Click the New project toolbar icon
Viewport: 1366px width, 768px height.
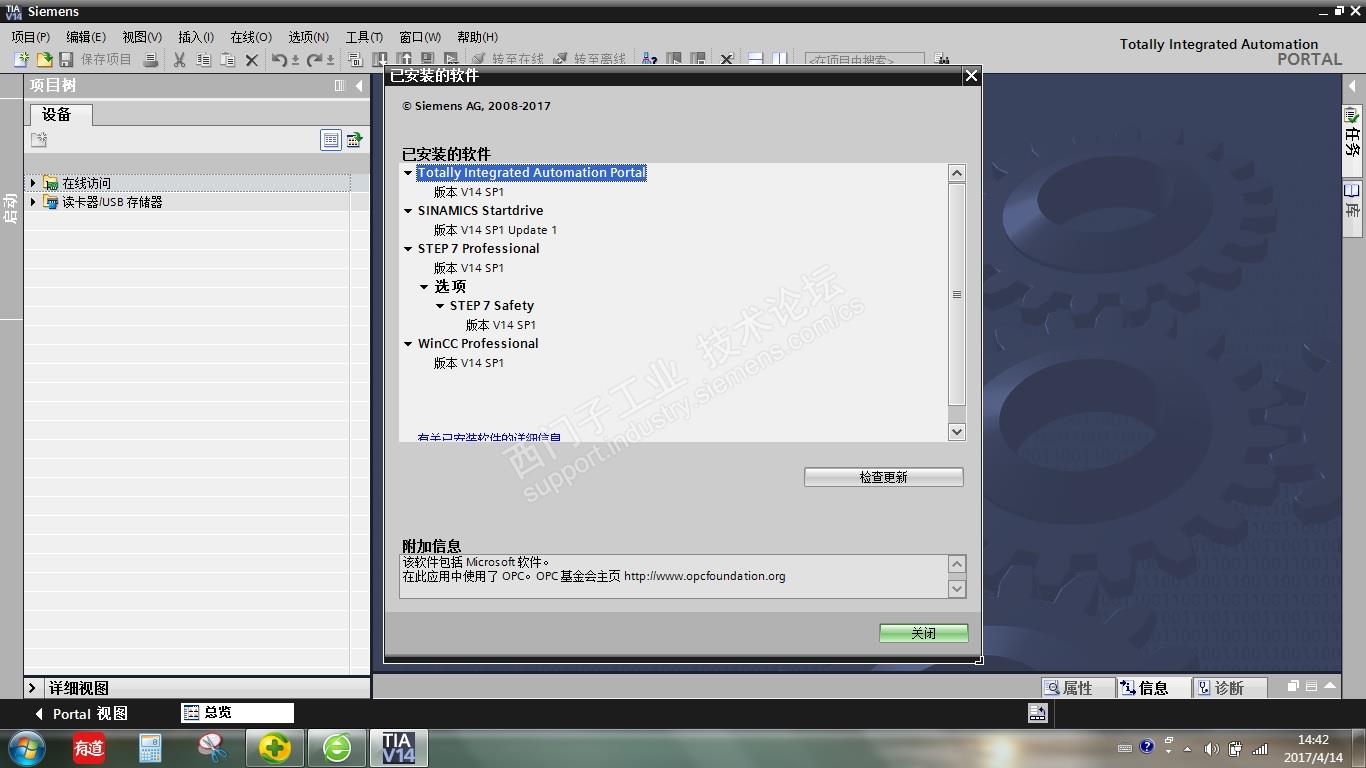coord(21,60)
